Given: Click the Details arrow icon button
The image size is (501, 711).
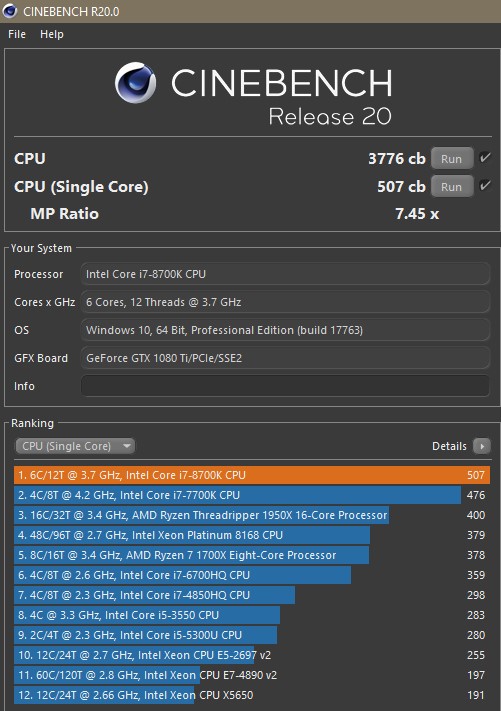Looking at the screenshot, I should point(482,446).
